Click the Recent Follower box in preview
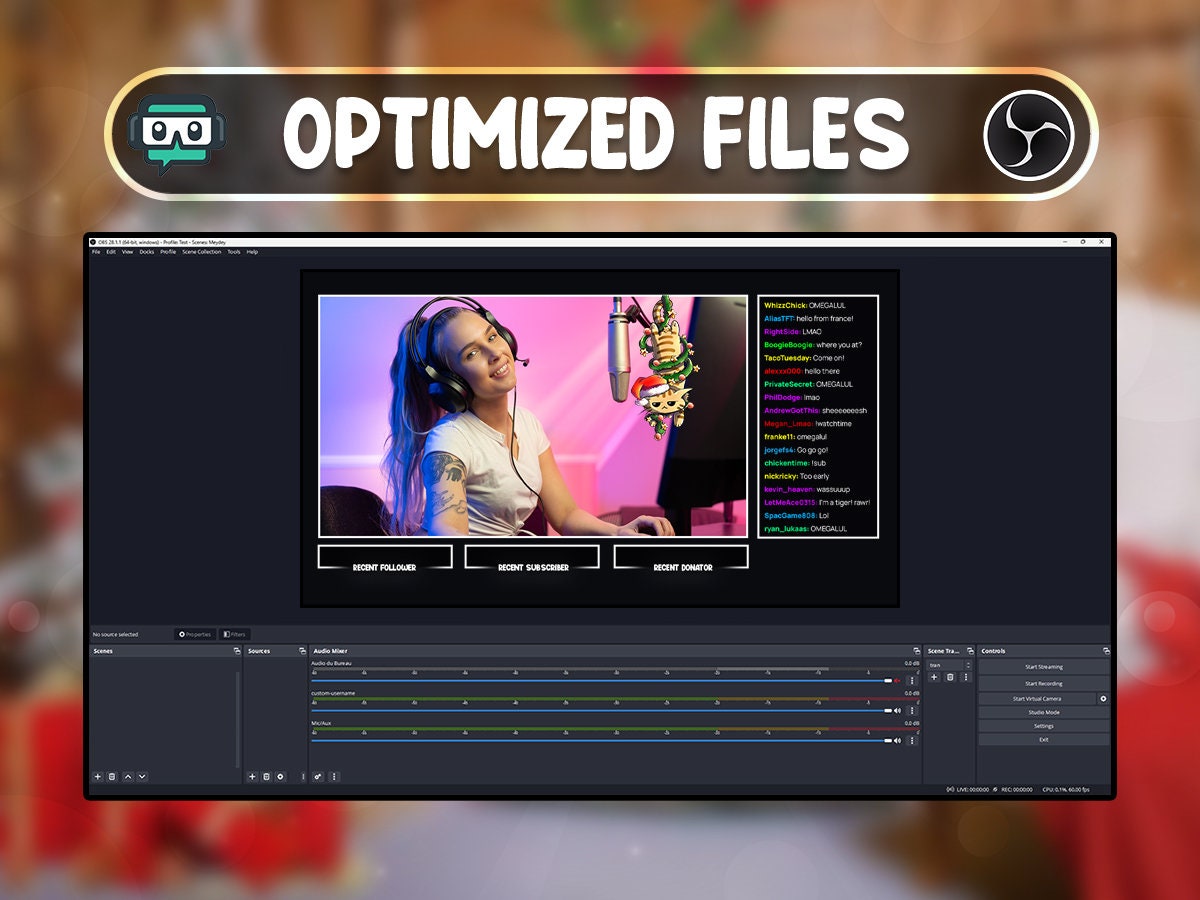The width and height of the screenshot is (1200, 900). [385, 557]
